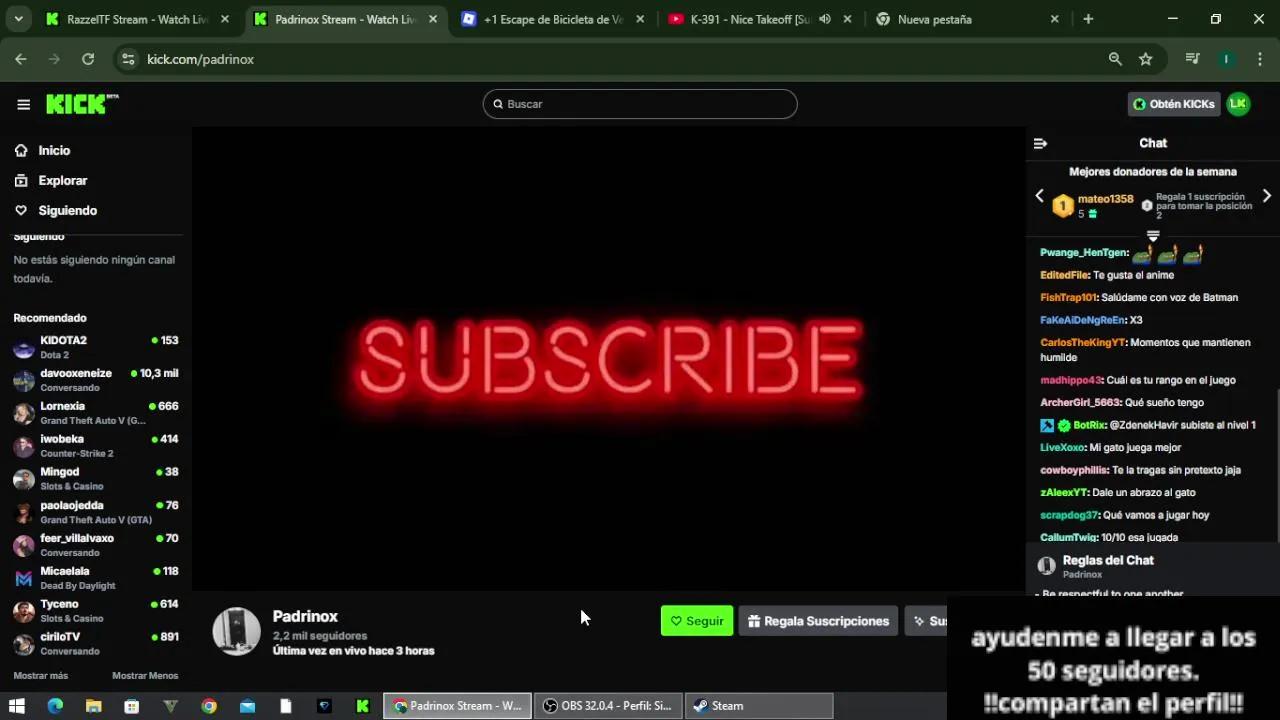Open the media controls icon in Chrome toolbar

[1192, 59]
